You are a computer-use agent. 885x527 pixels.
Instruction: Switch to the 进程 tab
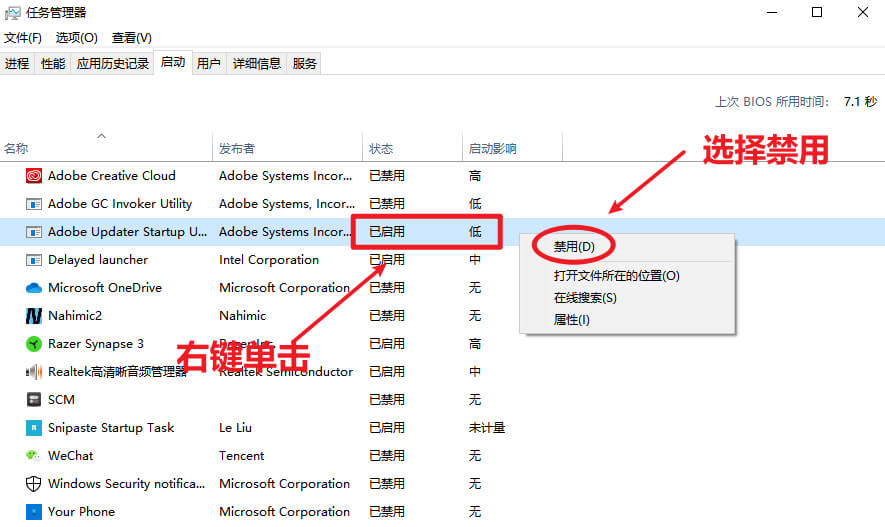(x=17, y=63)
